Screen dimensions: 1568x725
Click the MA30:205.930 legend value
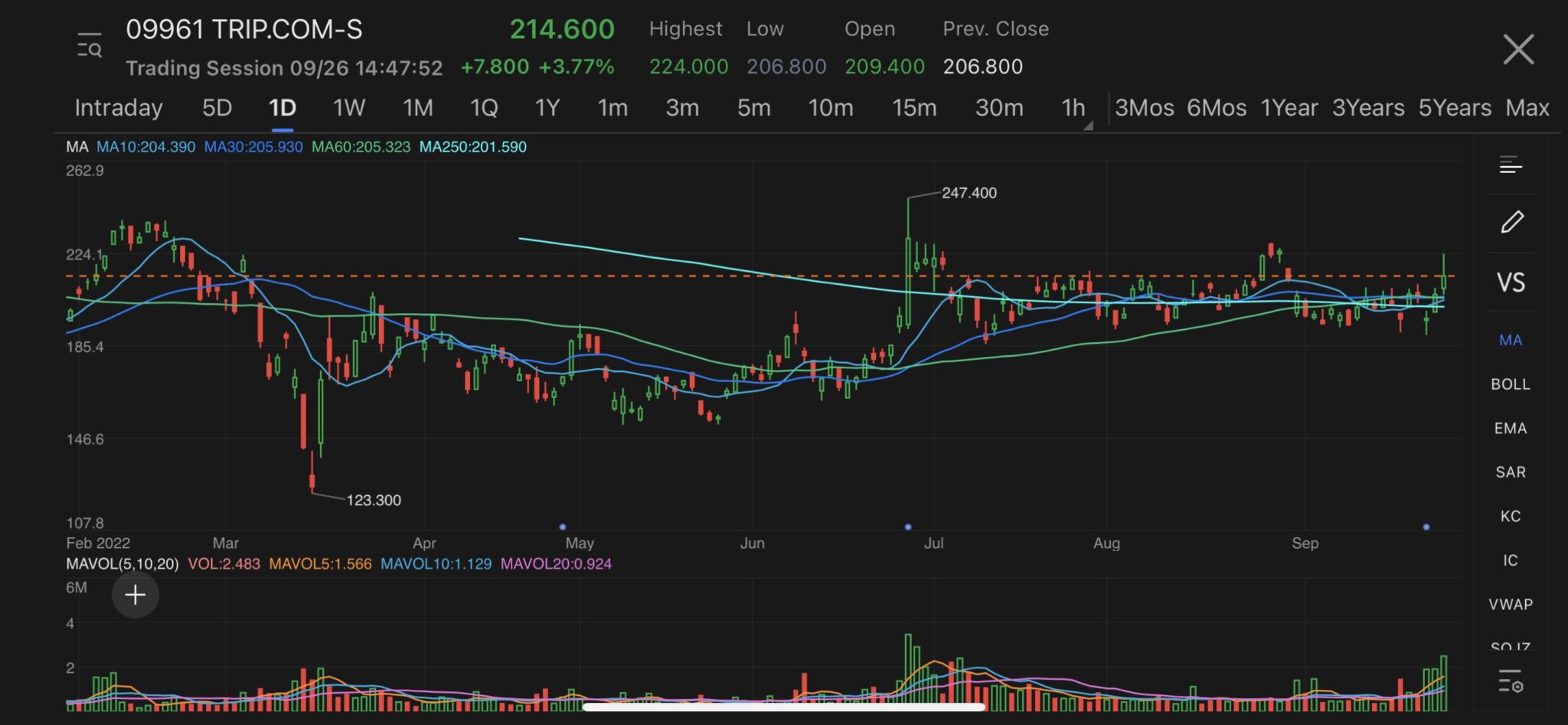click(253, 147)
